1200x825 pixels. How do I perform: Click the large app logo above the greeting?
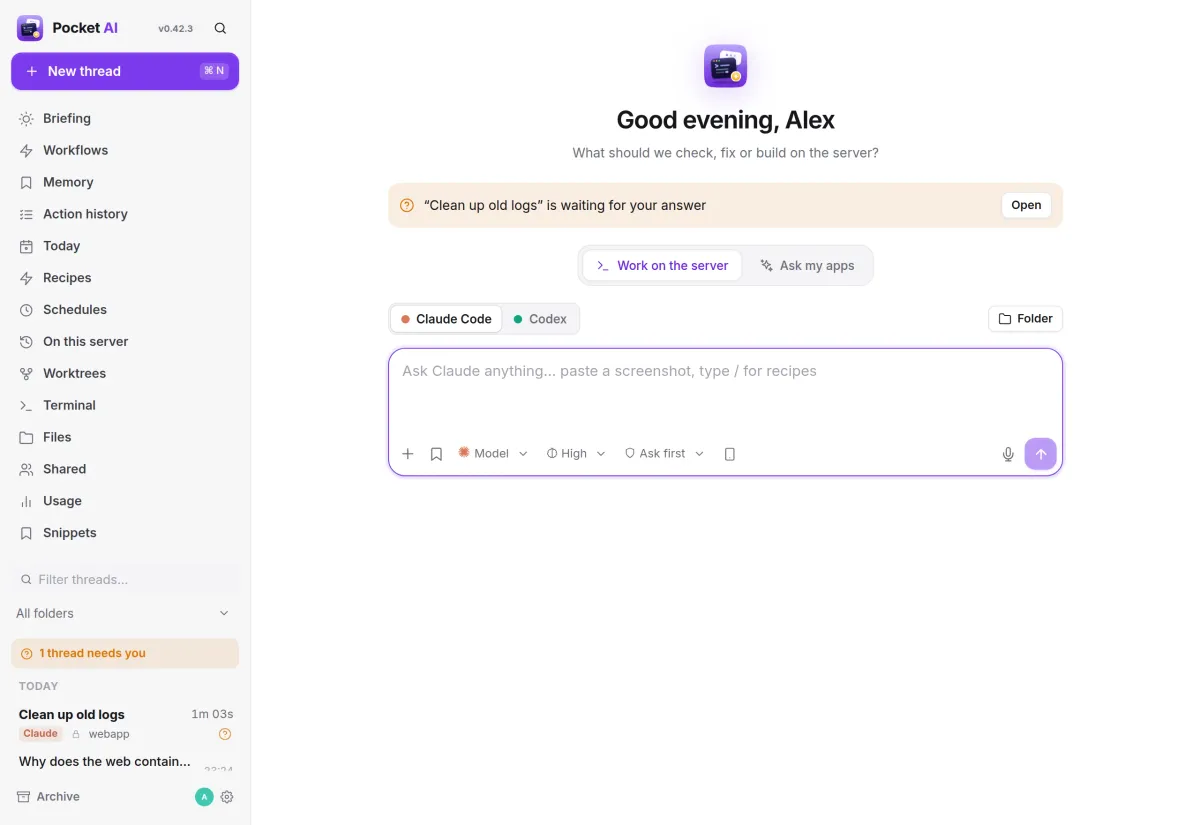point(725,66)
